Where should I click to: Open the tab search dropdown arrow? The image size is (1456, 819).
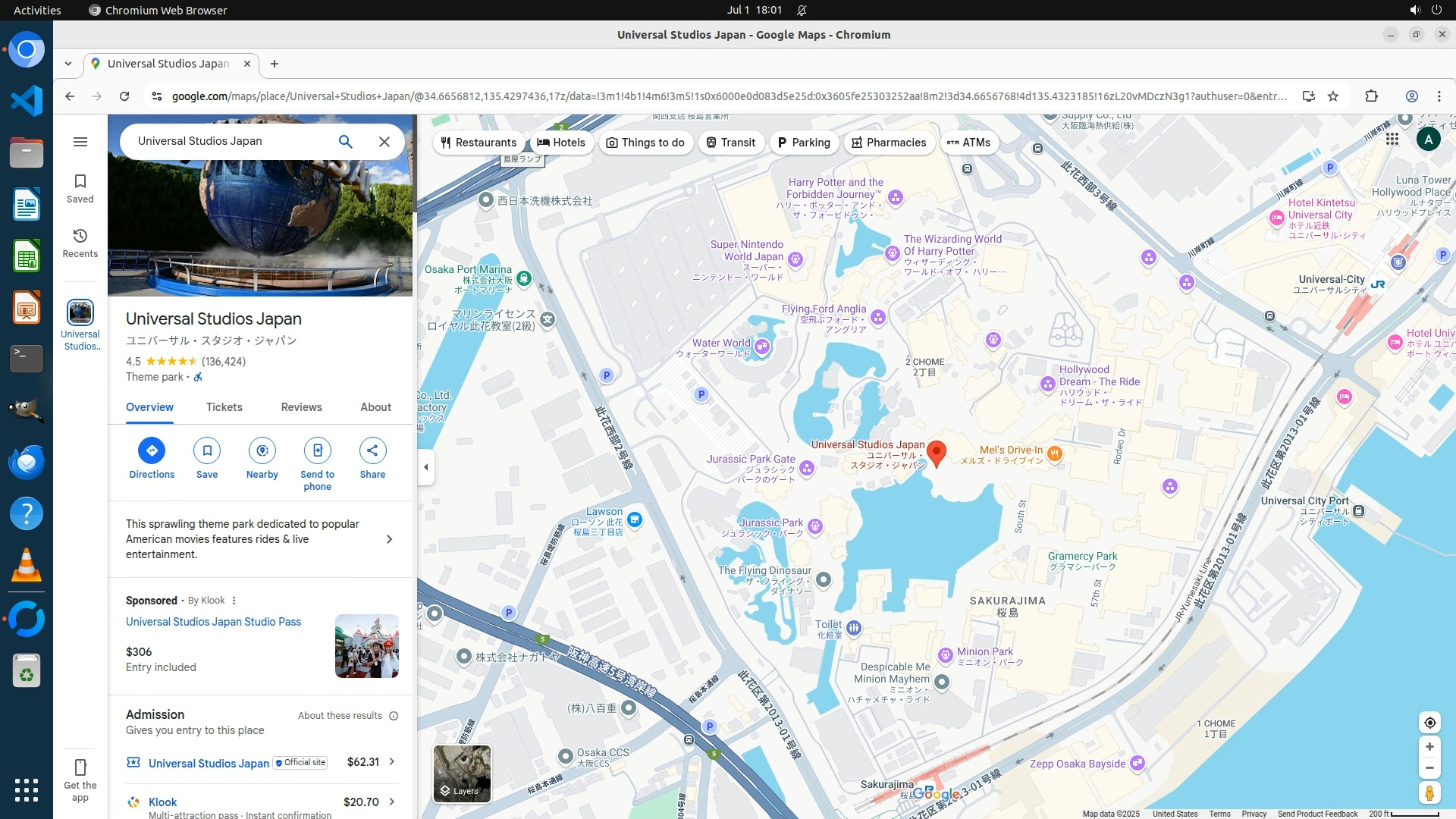(x=68, y=64)
